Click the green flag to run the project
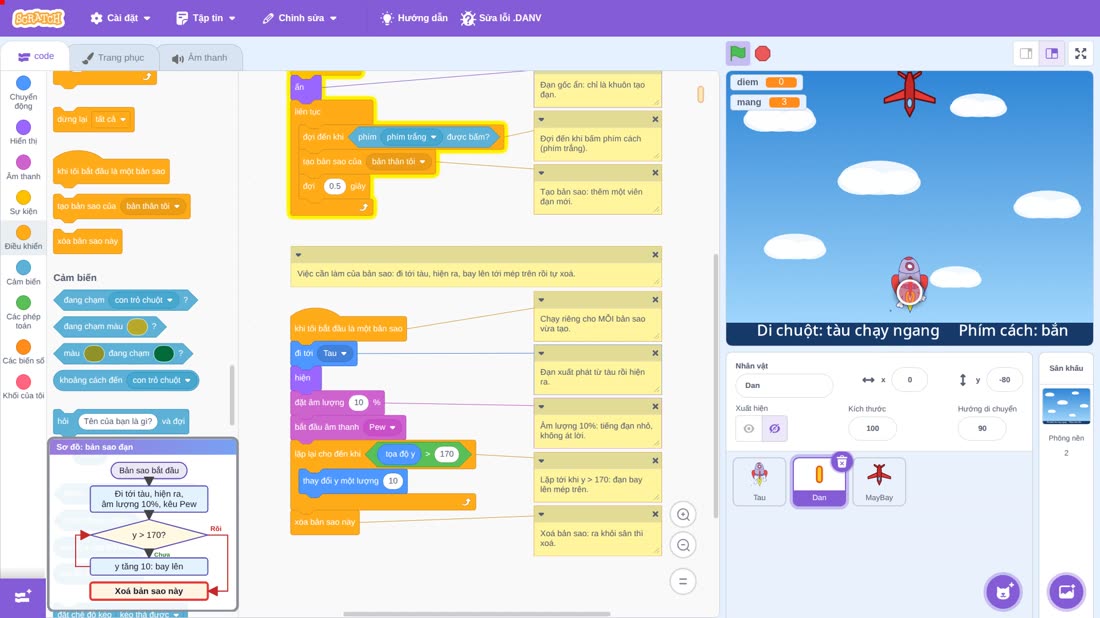Image resolution: width=1100 pixels, height=618 pixels. coord(737,53)
